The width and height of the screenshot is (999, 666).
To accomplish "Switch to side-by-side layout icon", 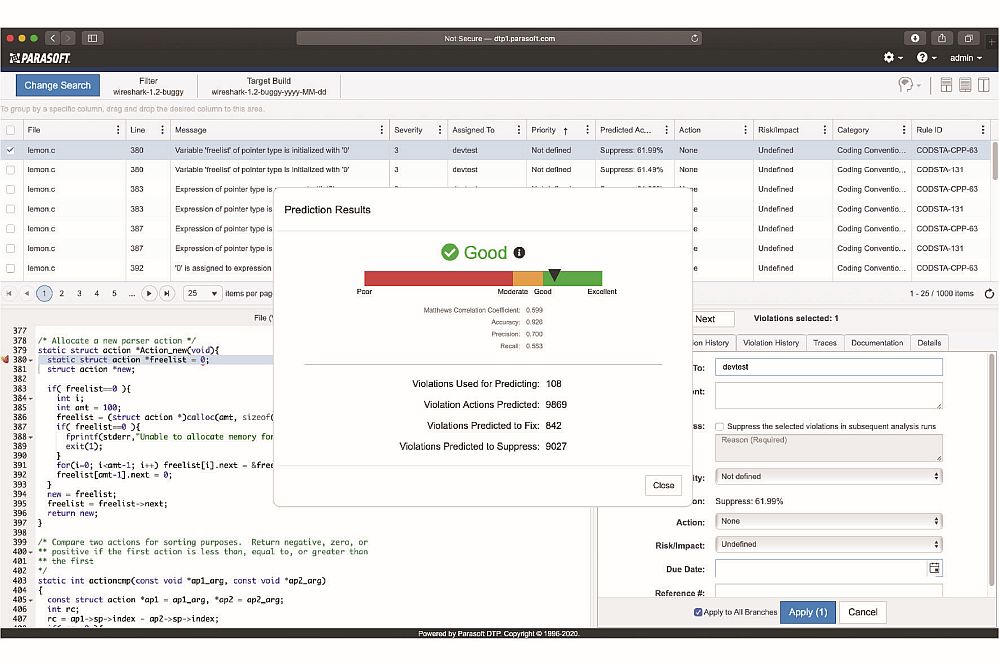I will pyautogui.click(x=984, y=85).
